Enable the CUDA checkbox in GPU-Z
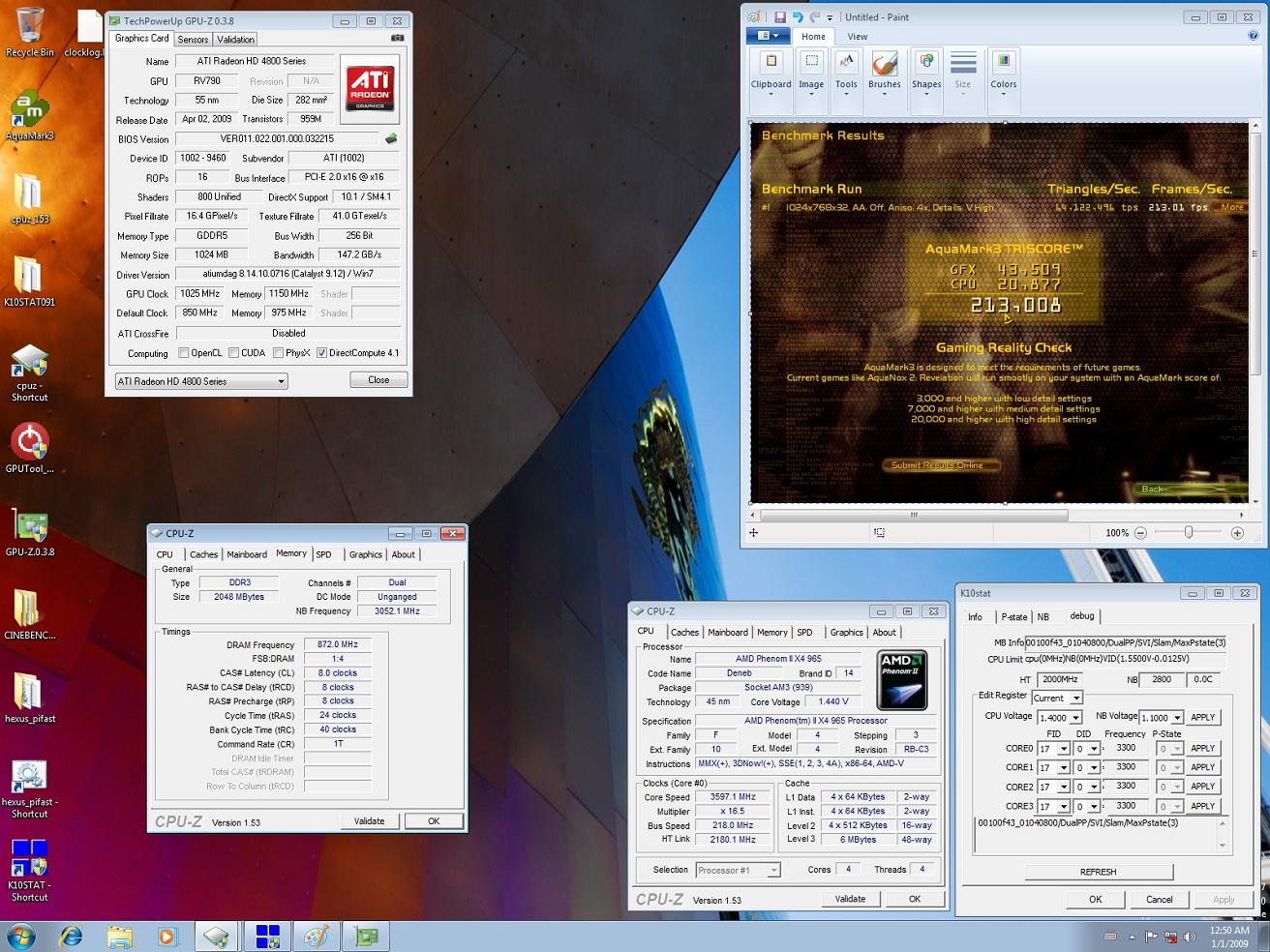The height and width of the screenshot is (952, 1270). 233,353
